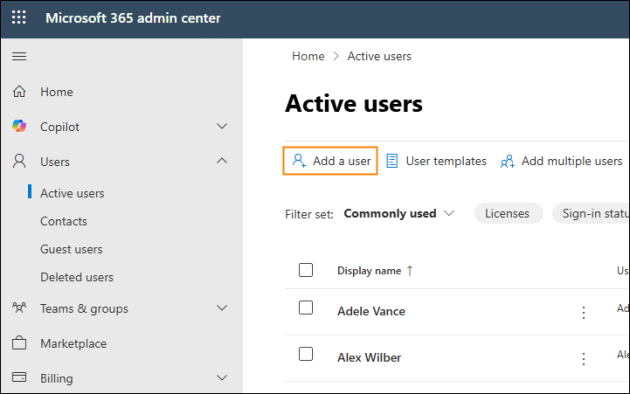
Task: Open Alex Wilber user name
Action: pos(369,357)
